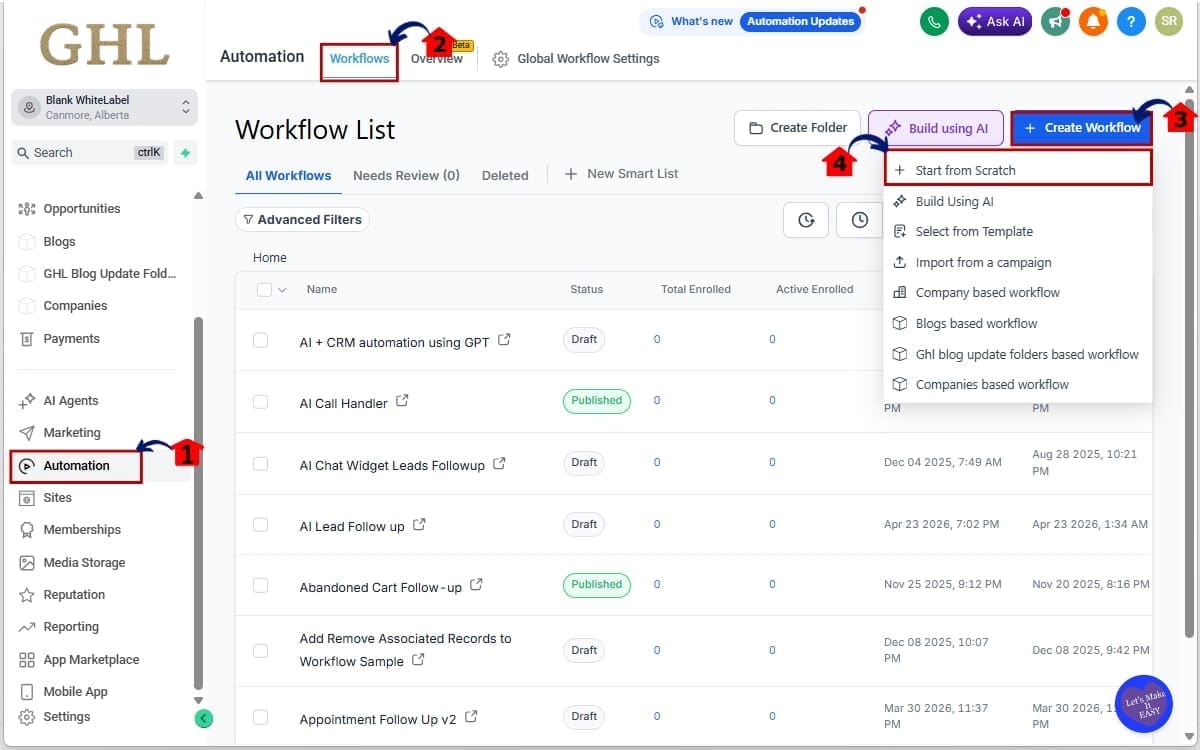Viewport: 1200px width, 750px height.
Task: Choose Import from a campaign
Action: click(1018, 262)
